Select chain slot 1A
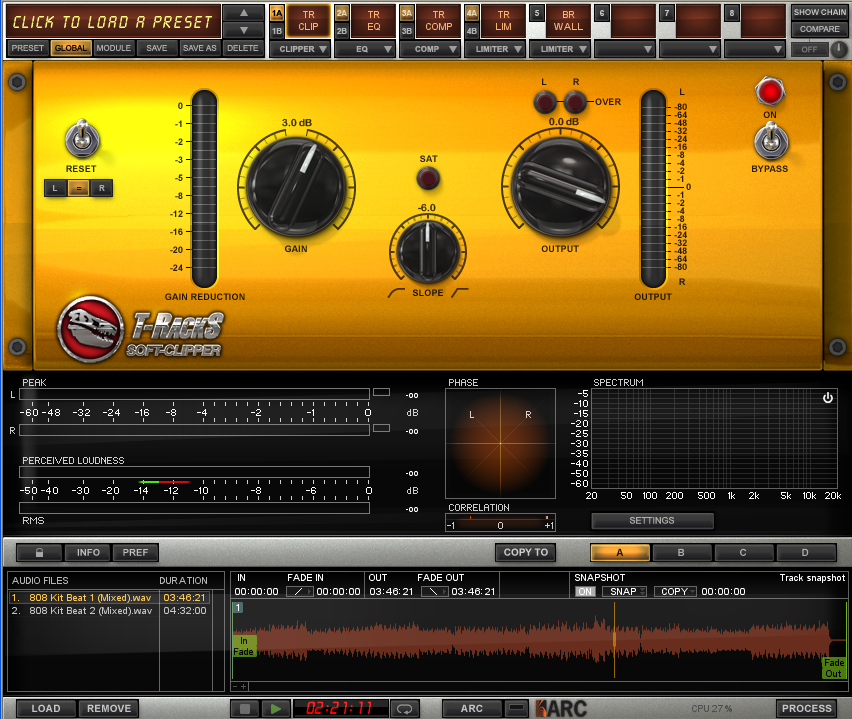This screenshot has width=852, height=719. point(277,12)
